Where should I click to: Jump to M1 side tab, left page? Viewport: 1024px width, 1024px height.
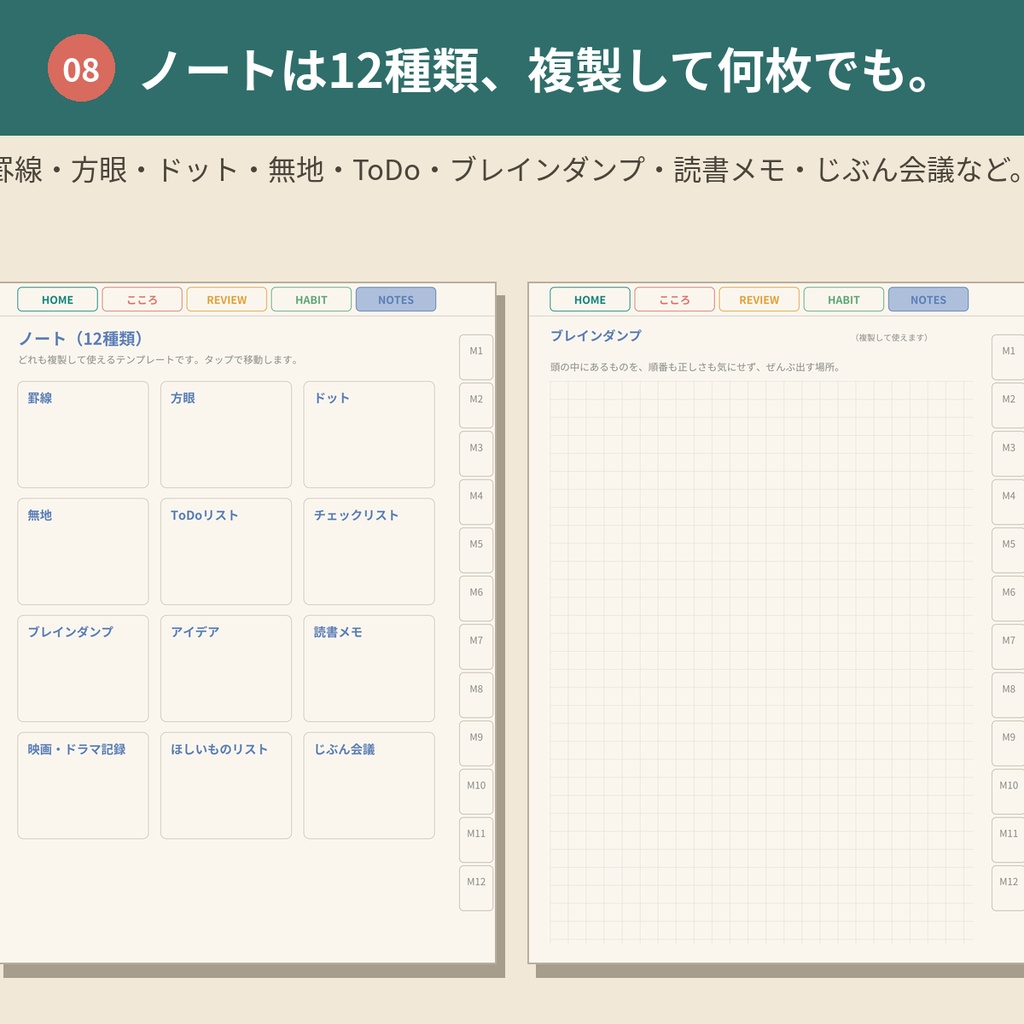click(x=476, y=357)
